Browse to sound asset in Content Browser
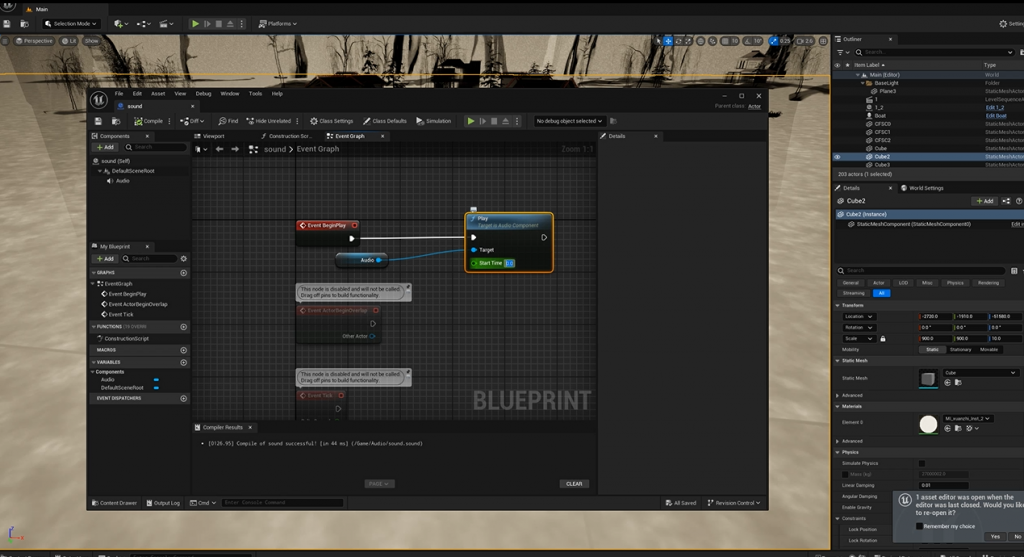1024x557 pixels. coord(116,121)
